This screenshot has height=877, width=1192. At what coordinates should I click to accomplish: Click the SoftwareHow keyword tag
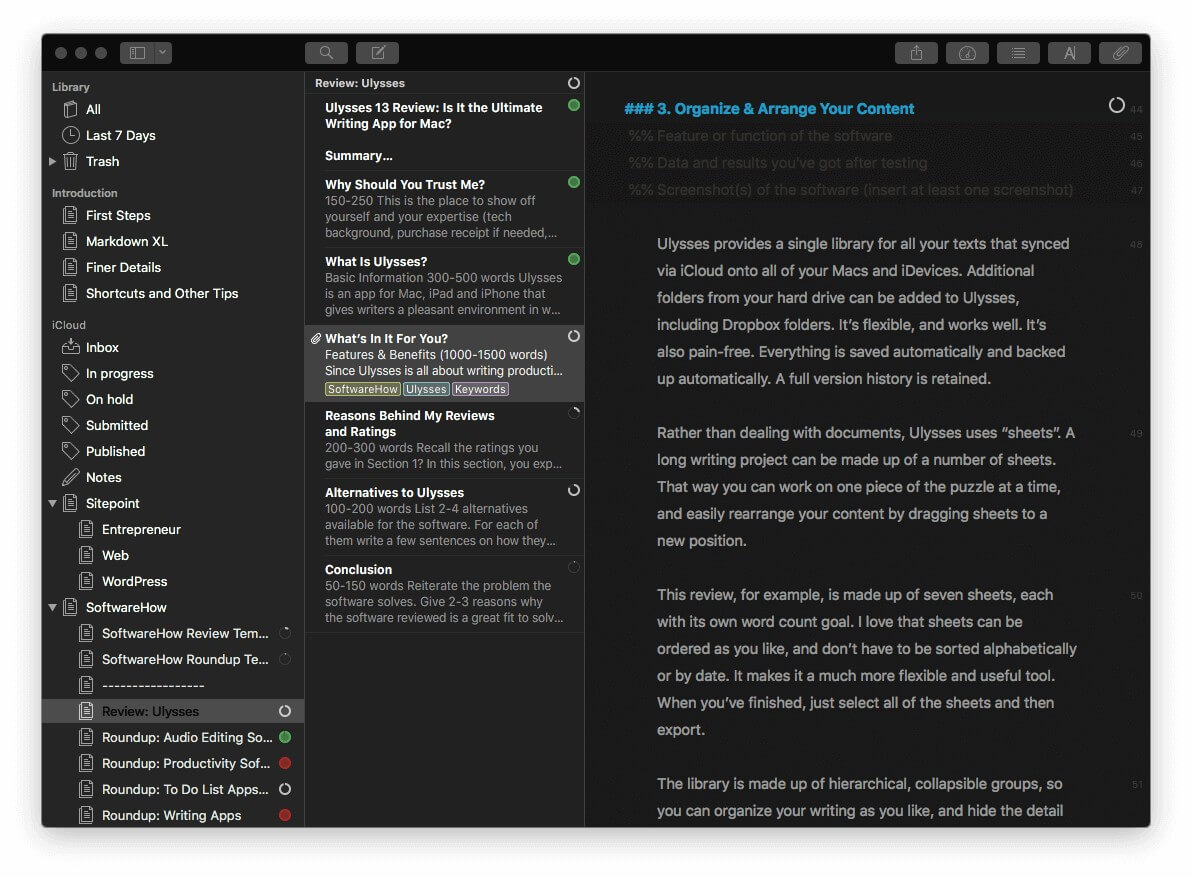363,389
